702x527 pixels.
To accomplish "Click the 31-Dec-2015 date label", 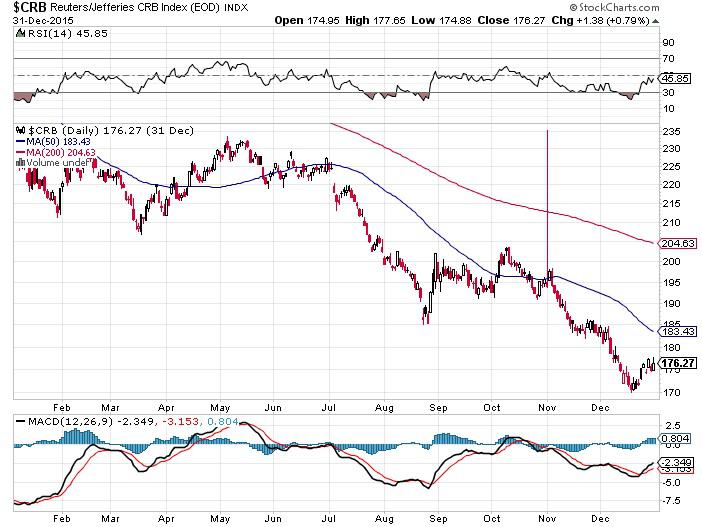I will (43, 21).
